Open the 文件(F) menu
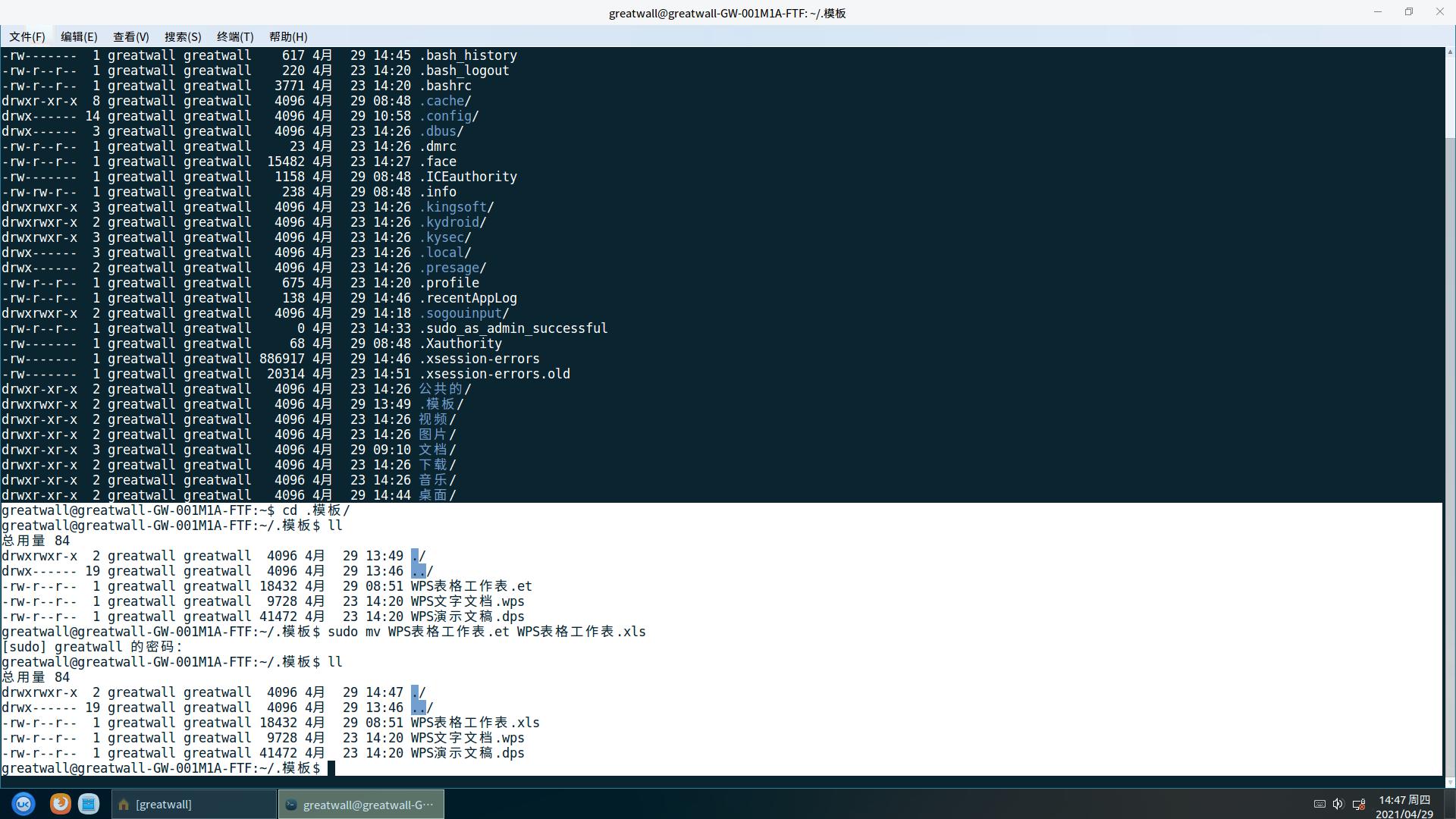This screenshot has height=819, width=1456. click(27, 36)
